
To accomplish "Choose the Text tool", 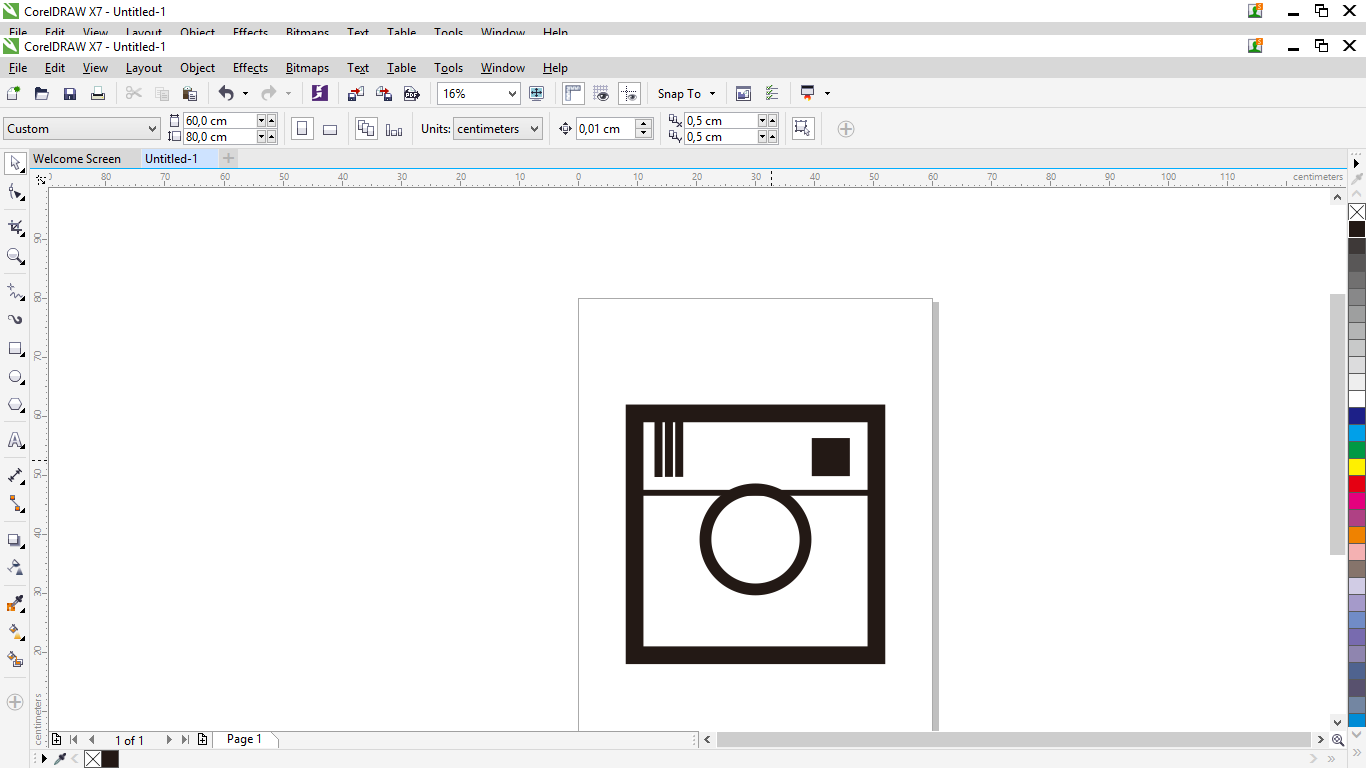I will [x=14, y=441].
